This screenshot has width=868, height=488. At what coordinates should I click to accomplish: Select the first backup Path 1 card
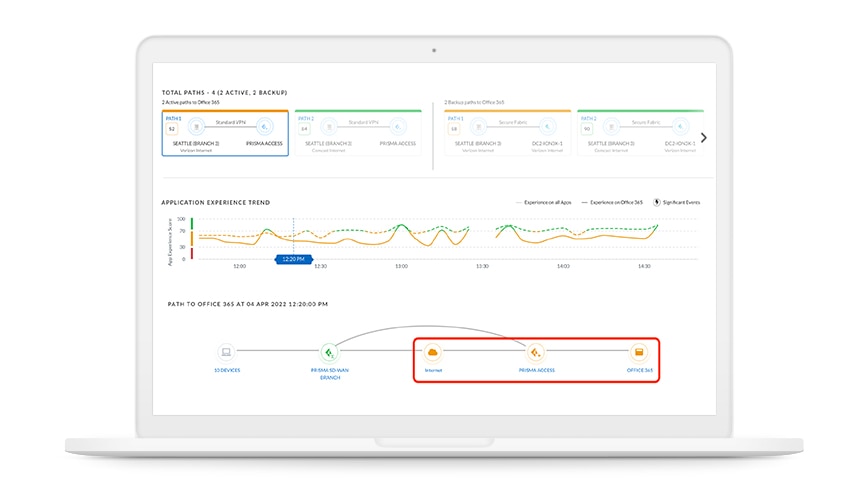point(507,133)
